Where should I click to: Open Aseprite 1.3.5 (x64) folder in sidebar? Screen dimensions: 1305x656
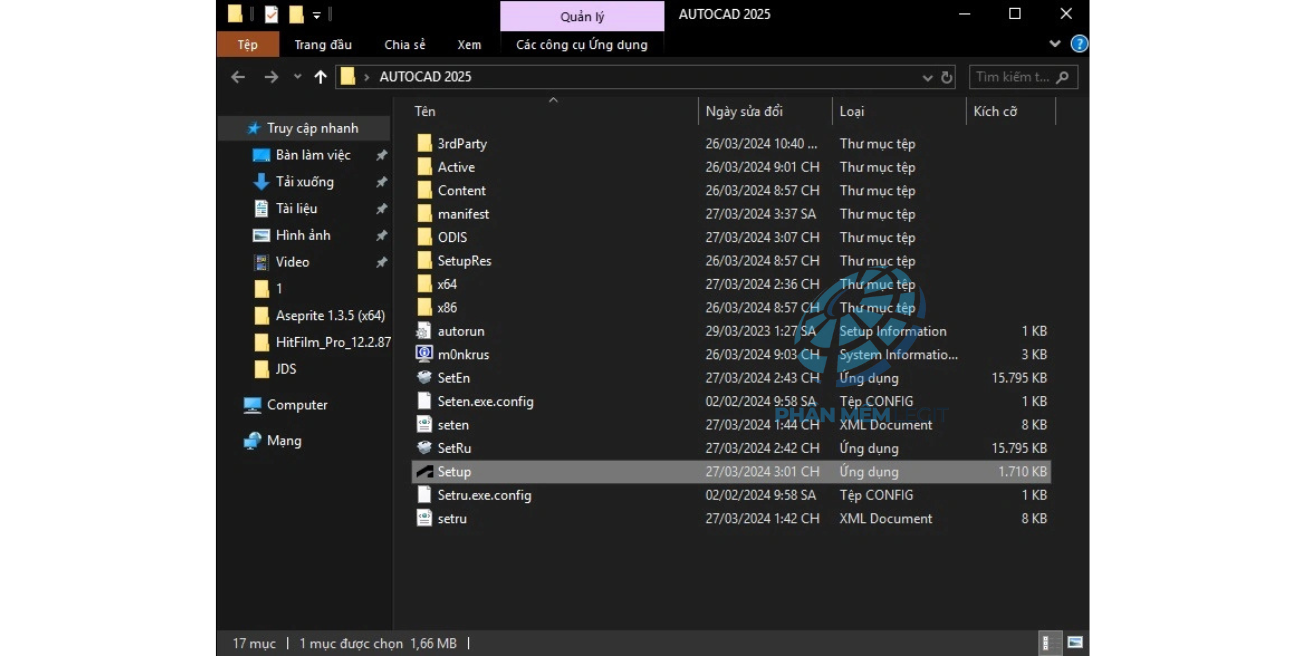tap(330, 315)
